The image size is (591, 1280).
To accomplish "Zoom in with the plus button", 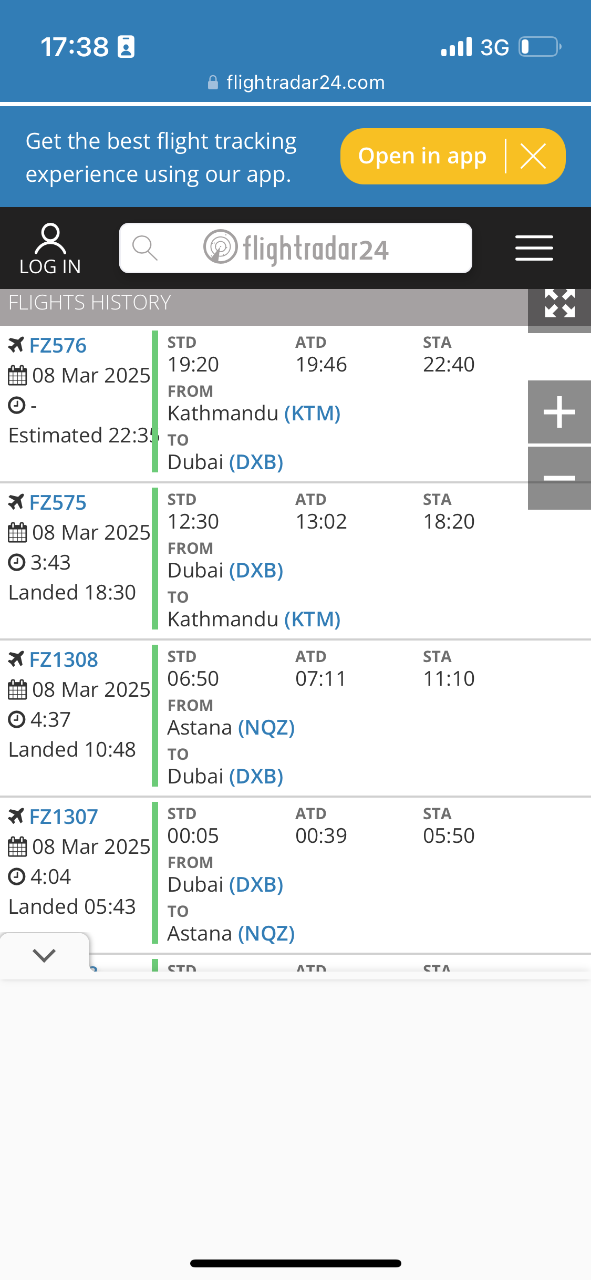I will tap(560, 412).
